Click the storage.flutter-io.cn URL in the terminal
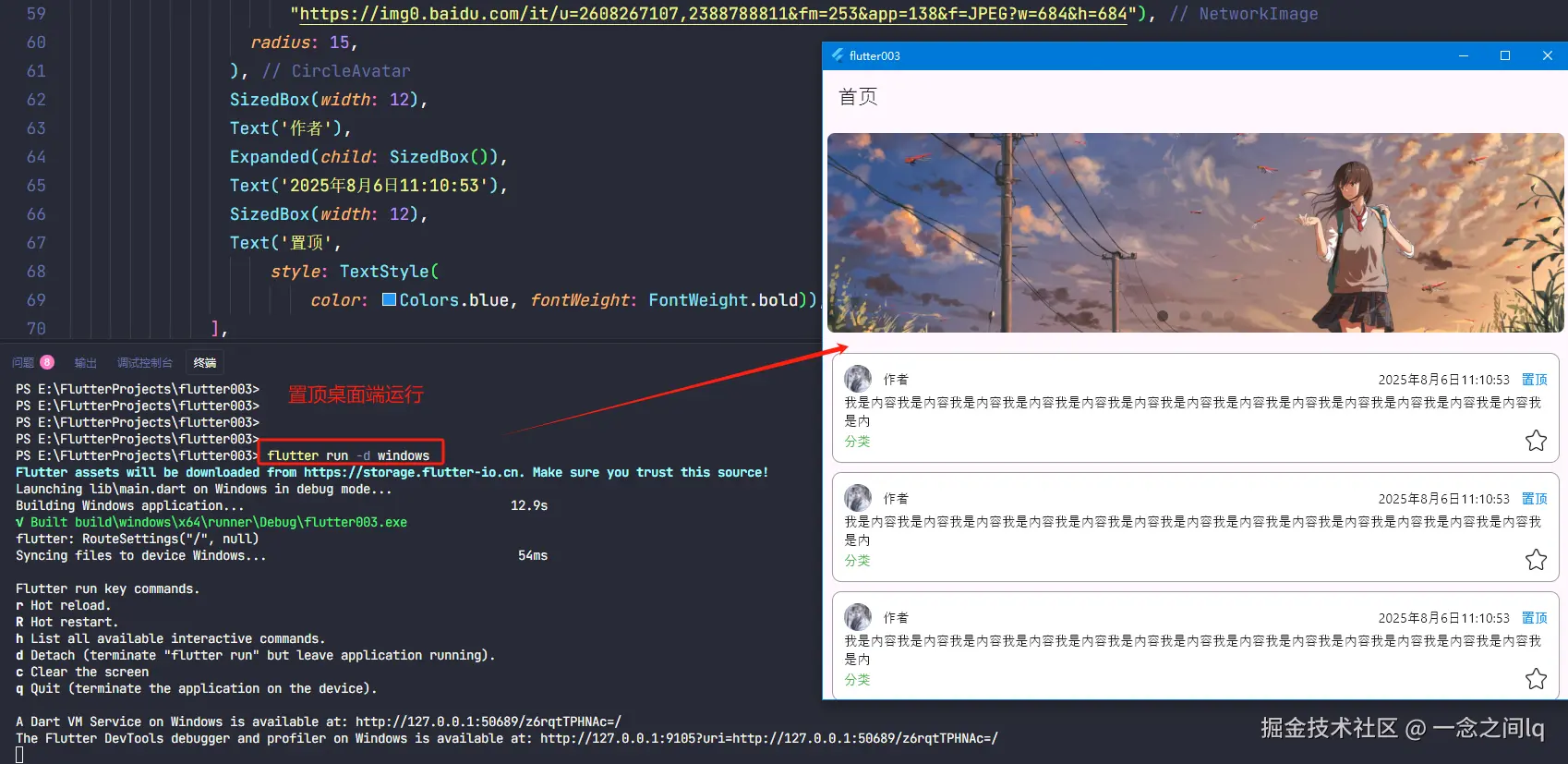This screenshot has width=1568, height=764. (x=412, y=472)
